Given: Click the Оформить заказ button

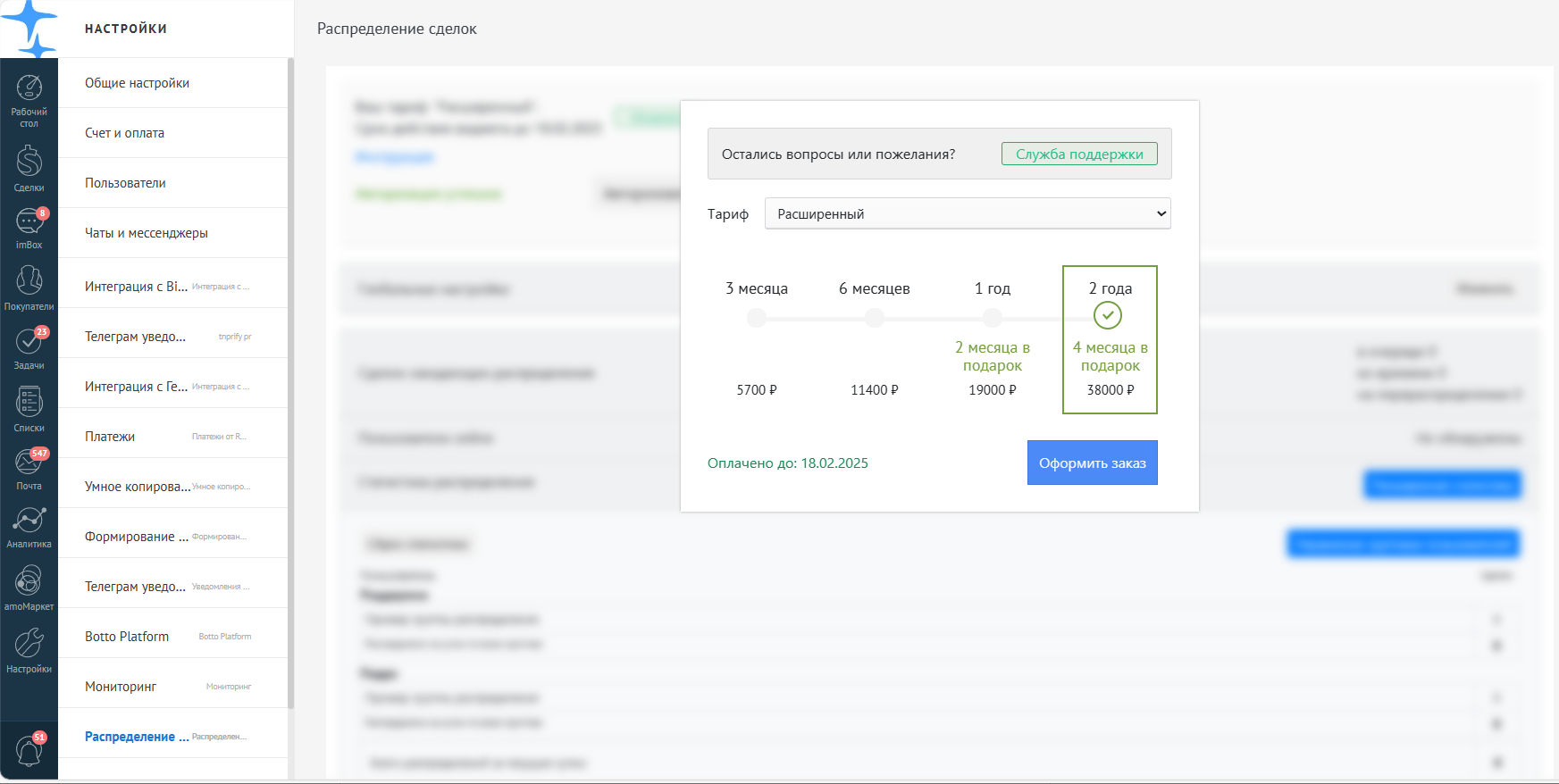Looking at the screenshot, I should (x=1093, y=463).
